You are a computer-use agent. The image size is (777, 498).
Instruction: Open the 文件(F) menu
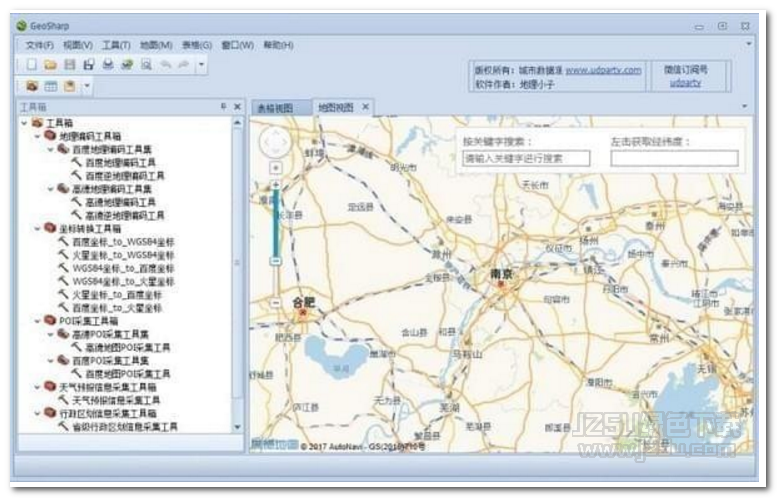[x=39, y=45]
